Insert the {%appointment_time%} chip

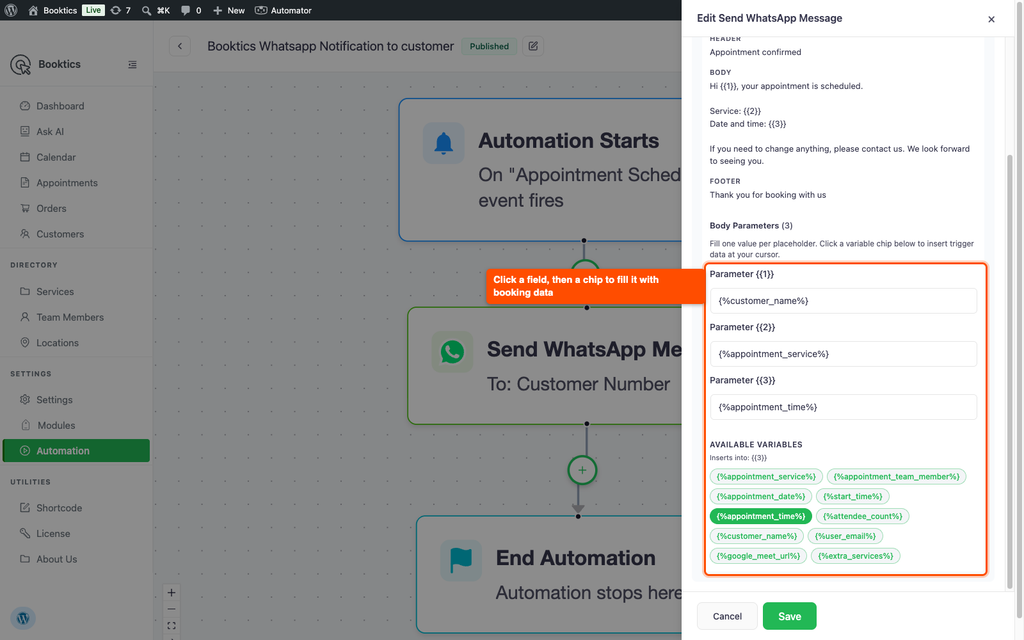[761, 516]
